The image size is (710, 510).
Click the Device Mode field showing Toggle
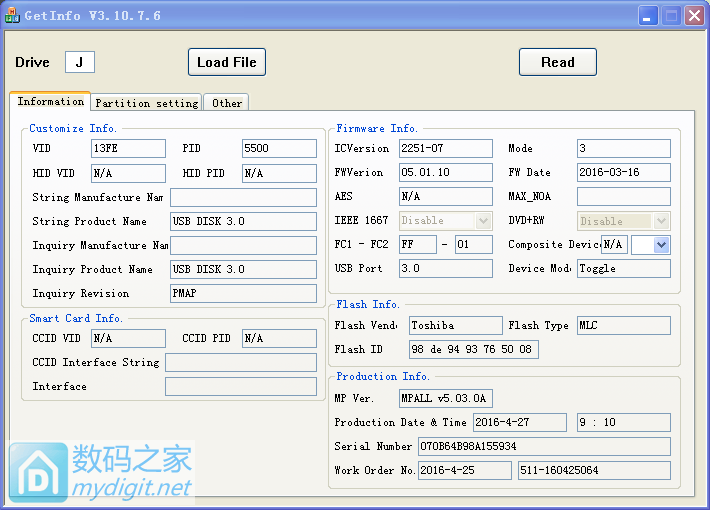(x=624, y=269)
